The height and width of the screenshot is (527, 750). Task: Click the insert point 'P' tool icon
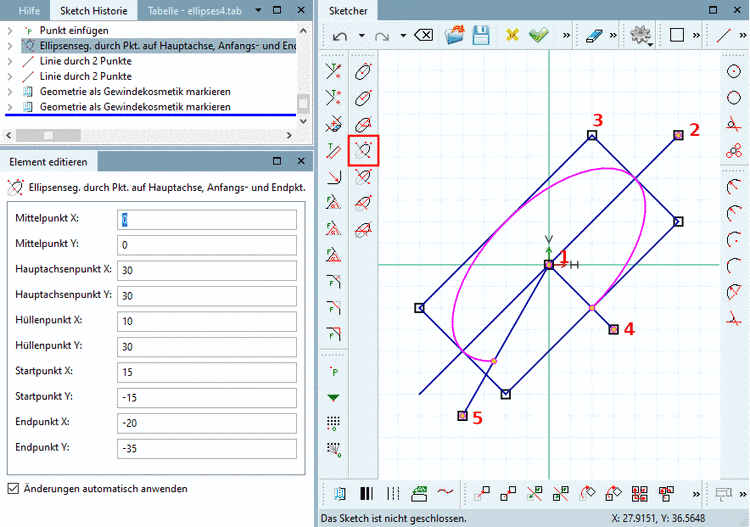(335, 371)
